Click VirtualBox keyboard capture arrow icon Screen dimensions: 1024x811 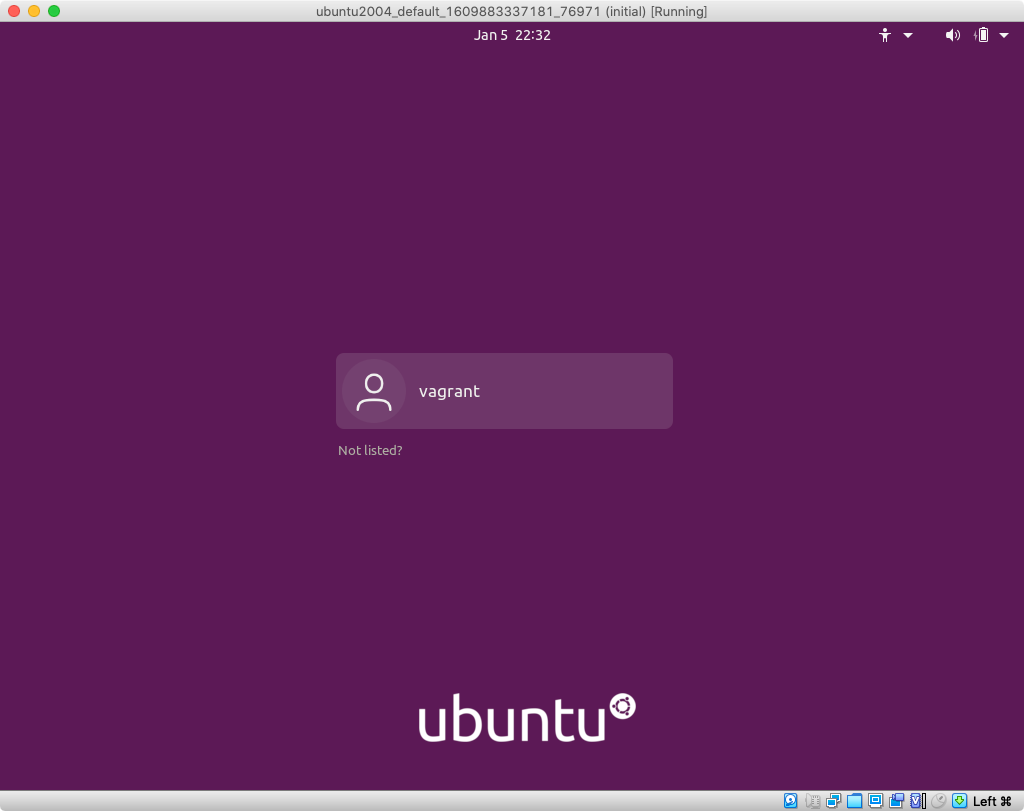pyautogui.click(x=959, y=801)
